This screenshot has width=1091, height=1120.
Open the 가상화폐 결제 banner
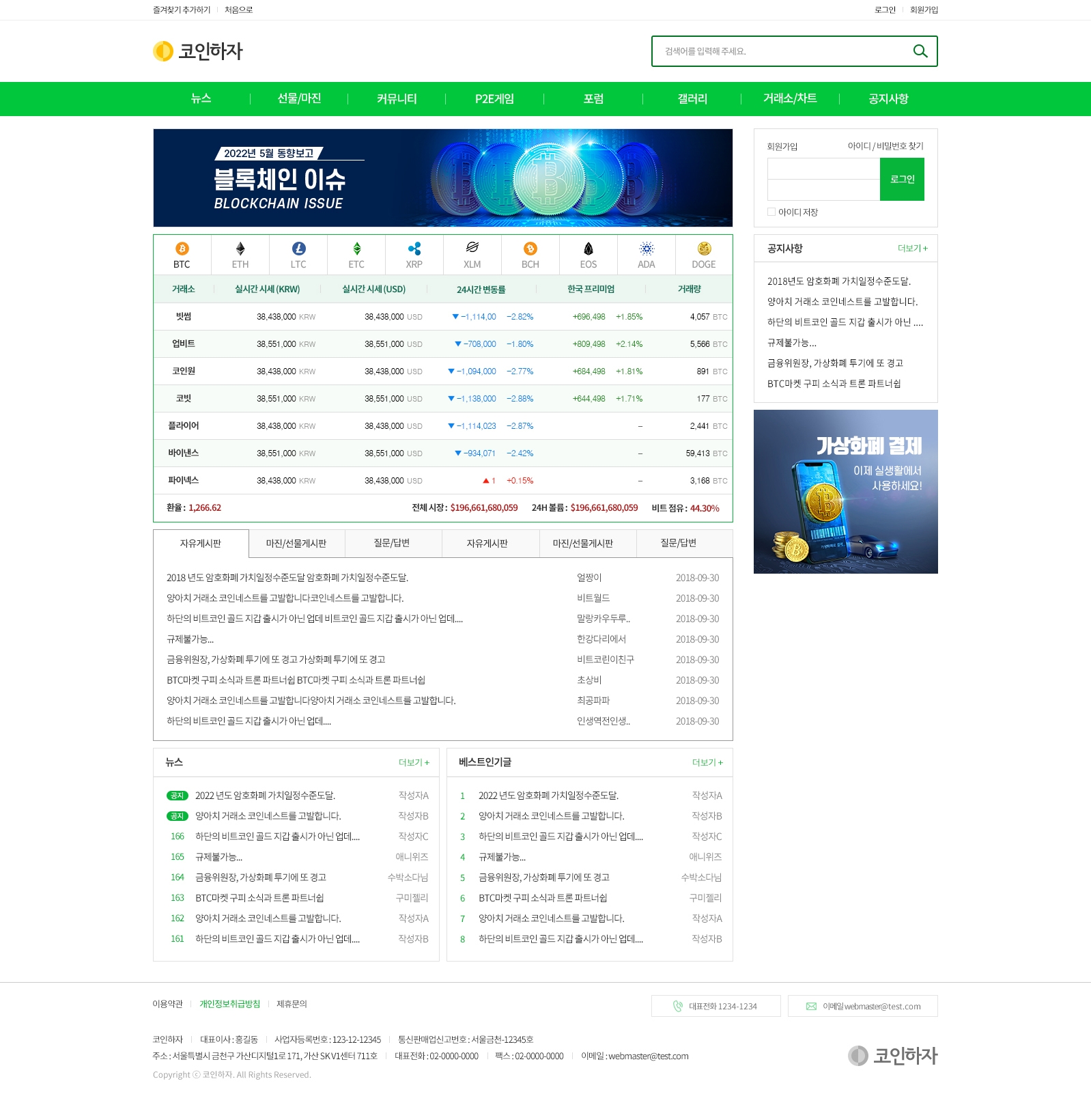[845, 492]
